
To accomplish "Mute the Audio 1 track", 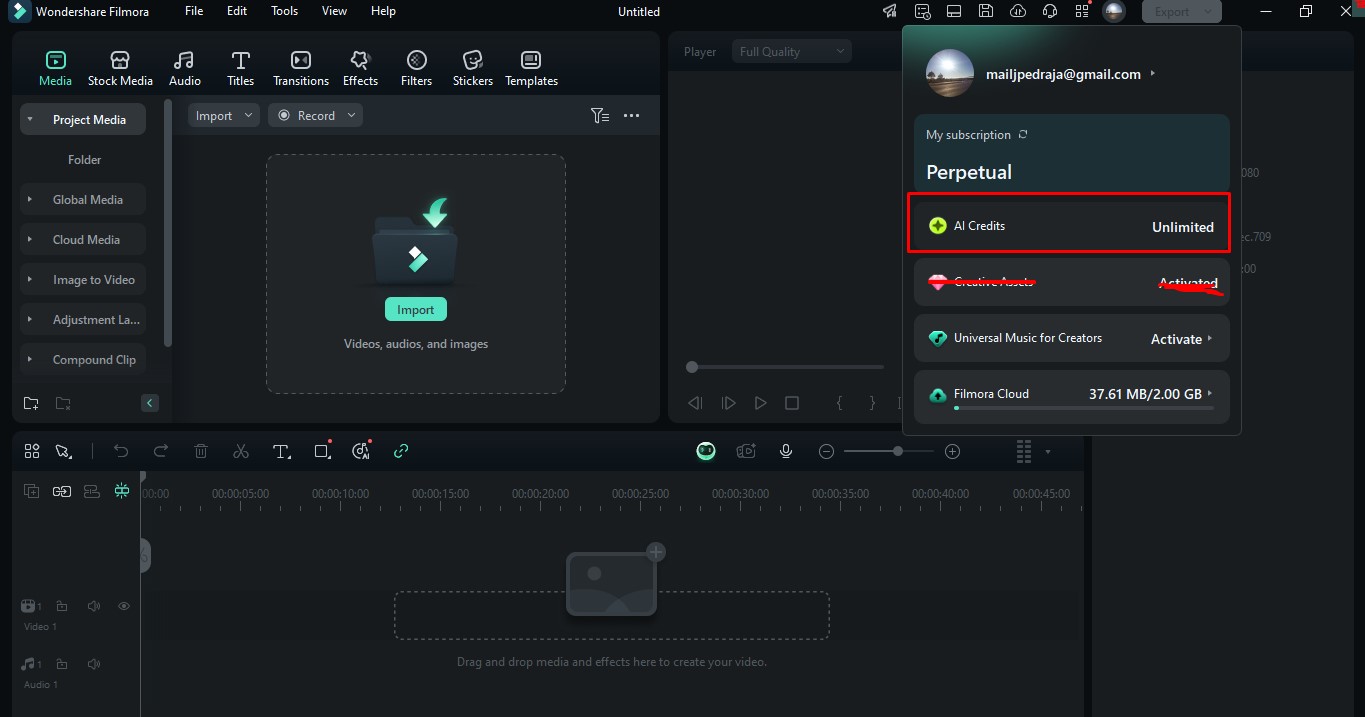I will [x=93, y=663].
